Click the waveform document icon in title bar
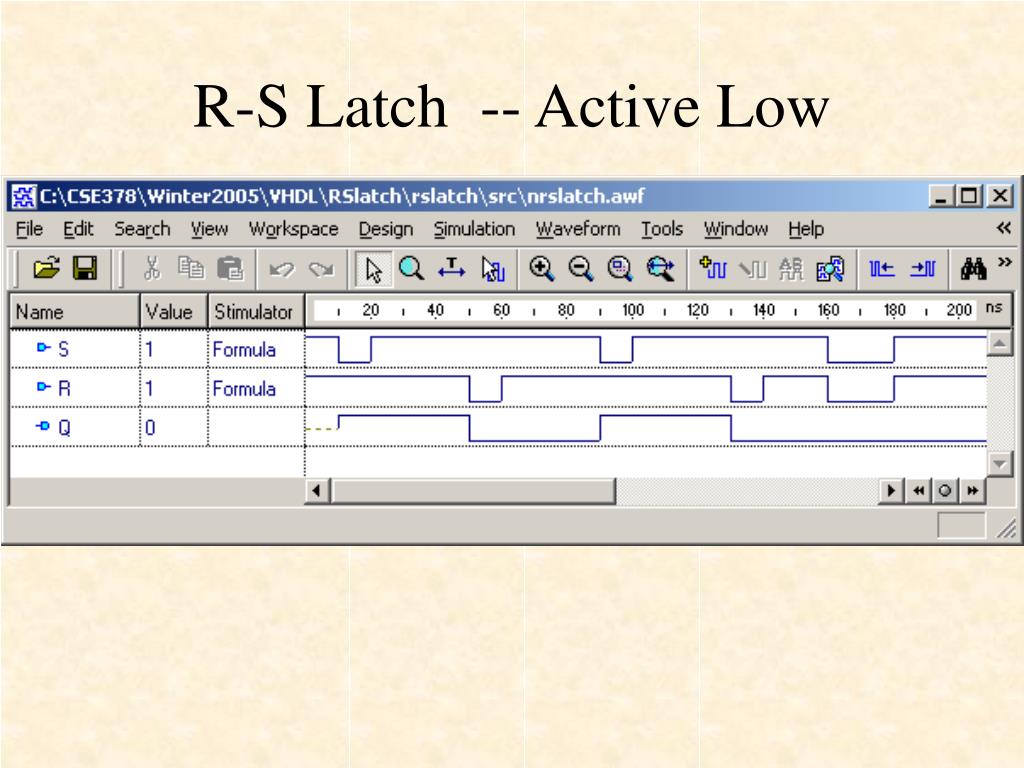Image resolution: width=1024 pixels, height=768 pixels. (x=24, y=196)
